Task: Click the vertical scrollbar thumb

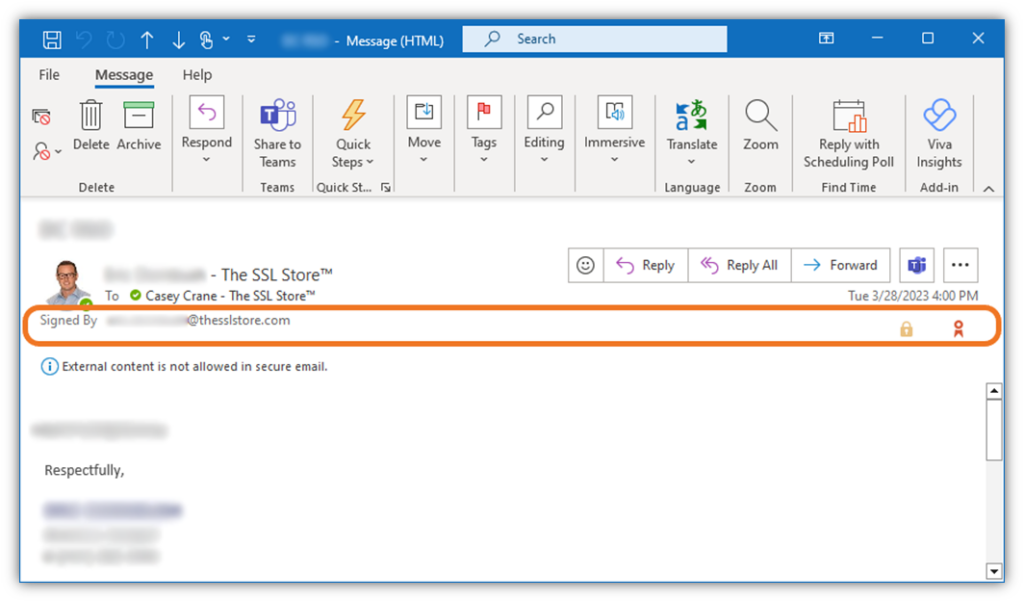Action: (x=994, y=430)
